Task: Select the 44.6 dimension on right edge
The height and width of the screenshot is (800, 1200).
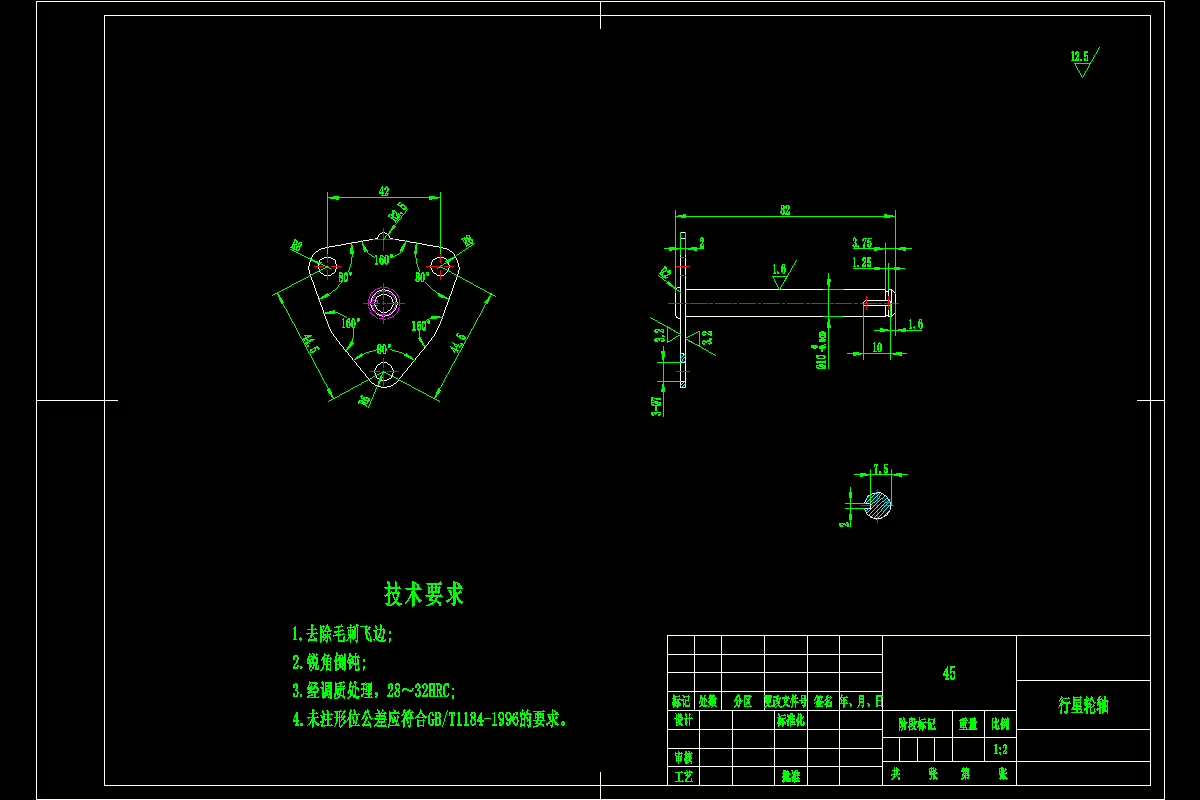Action: (x=458, y=342)
